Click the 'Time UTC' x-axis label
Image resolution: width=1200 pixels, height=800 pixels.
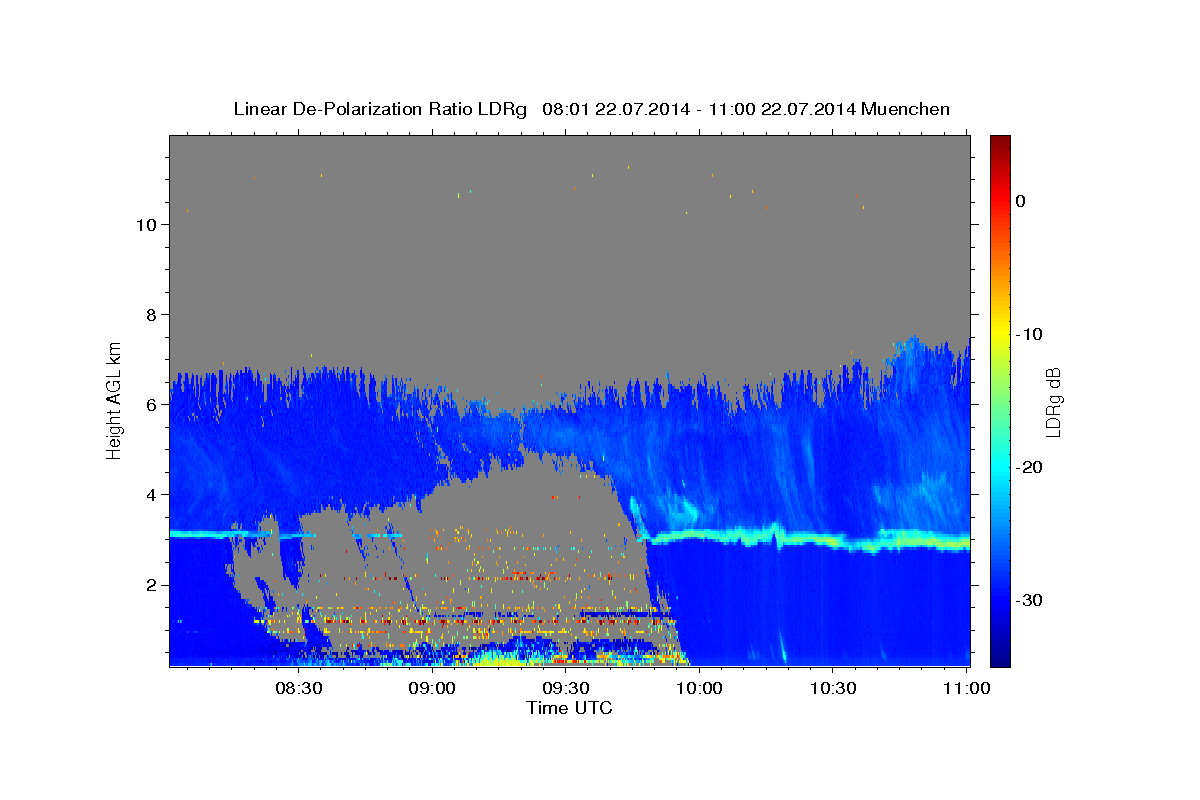click(x=569, y=708)
